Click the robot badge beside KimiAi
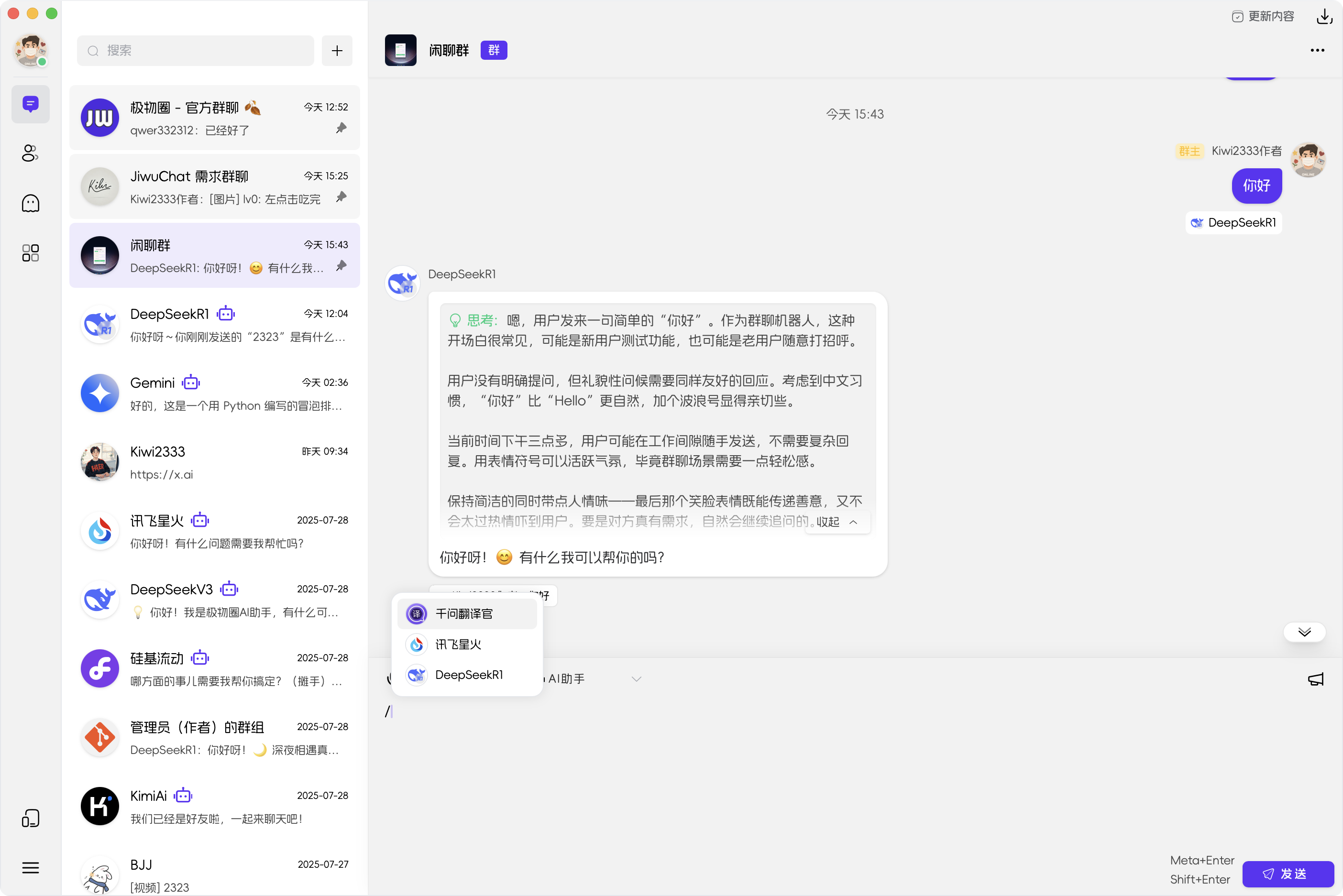The height and width of the screenshot is (896, 1343). coord(183,796)
